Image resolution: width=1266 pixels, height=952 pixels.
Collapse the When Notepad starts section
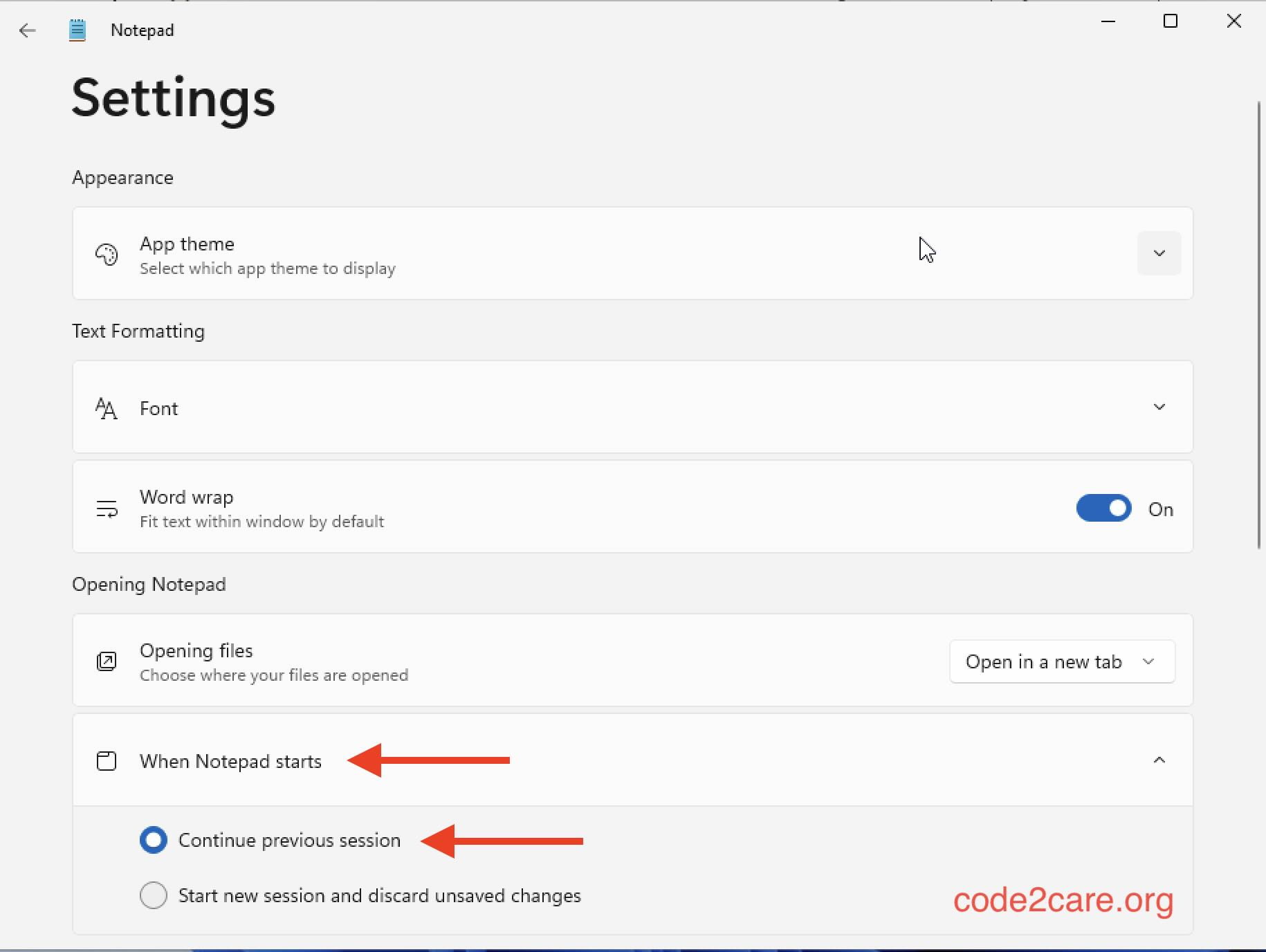click(x=1159, y=760)
